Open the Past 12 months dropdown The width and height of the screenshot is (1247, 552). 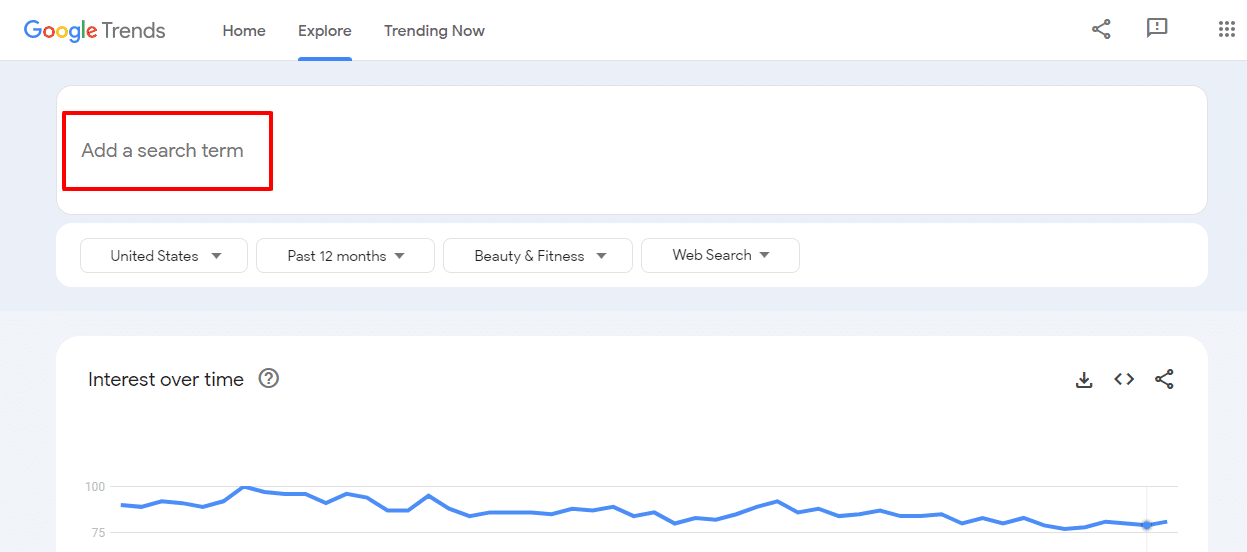point(345,256)
